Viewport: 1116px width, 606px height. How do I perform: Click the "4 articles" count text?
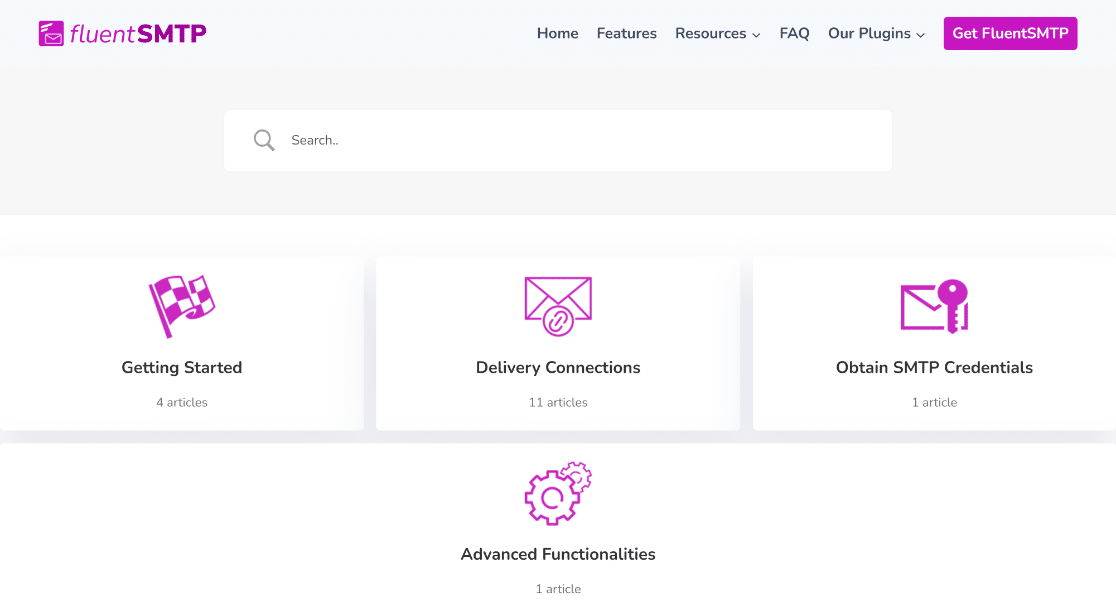click(182, 402)
